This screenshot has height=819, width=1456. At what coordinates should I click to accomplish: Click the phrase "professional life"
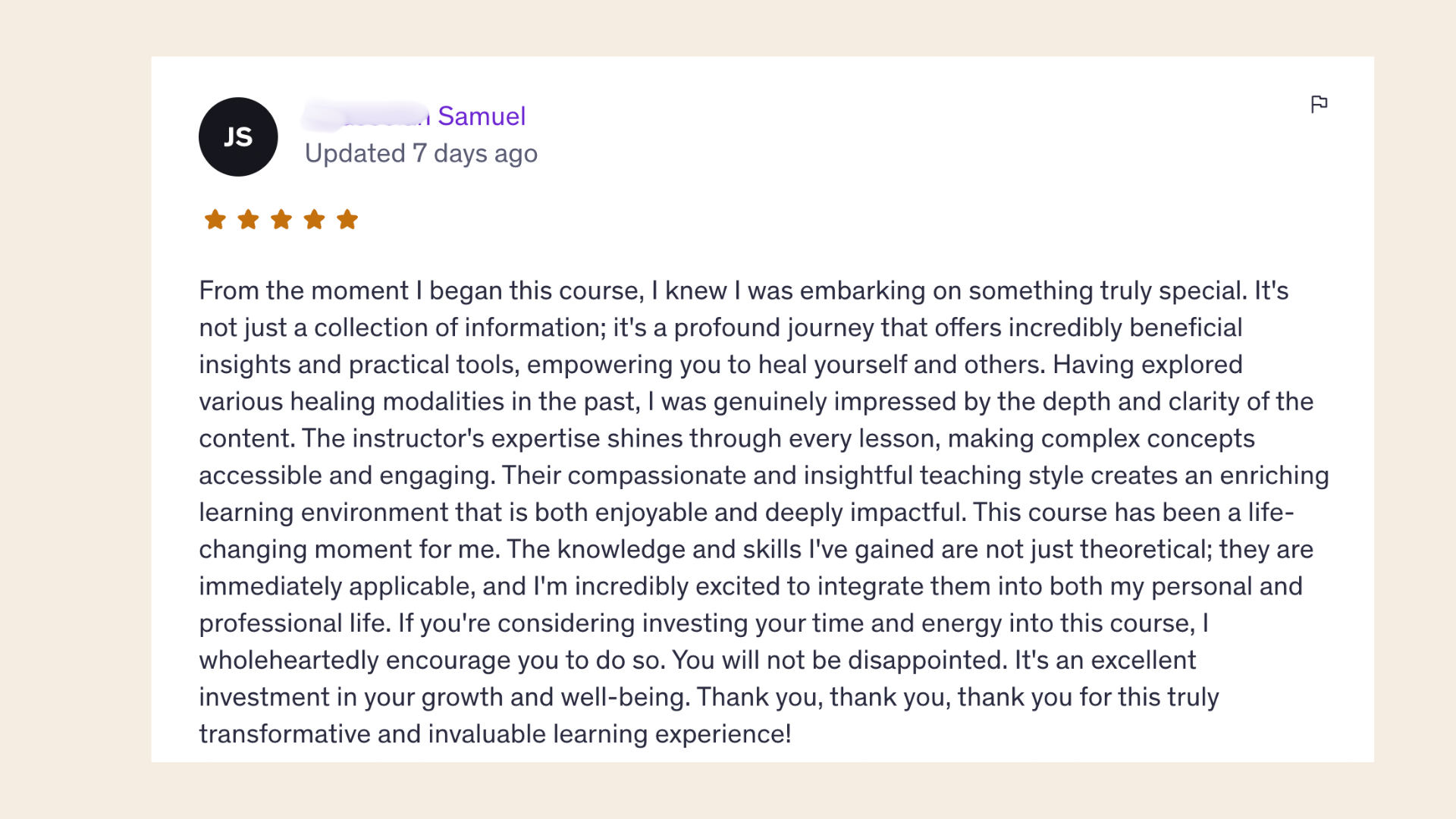[x=294, y=623]
